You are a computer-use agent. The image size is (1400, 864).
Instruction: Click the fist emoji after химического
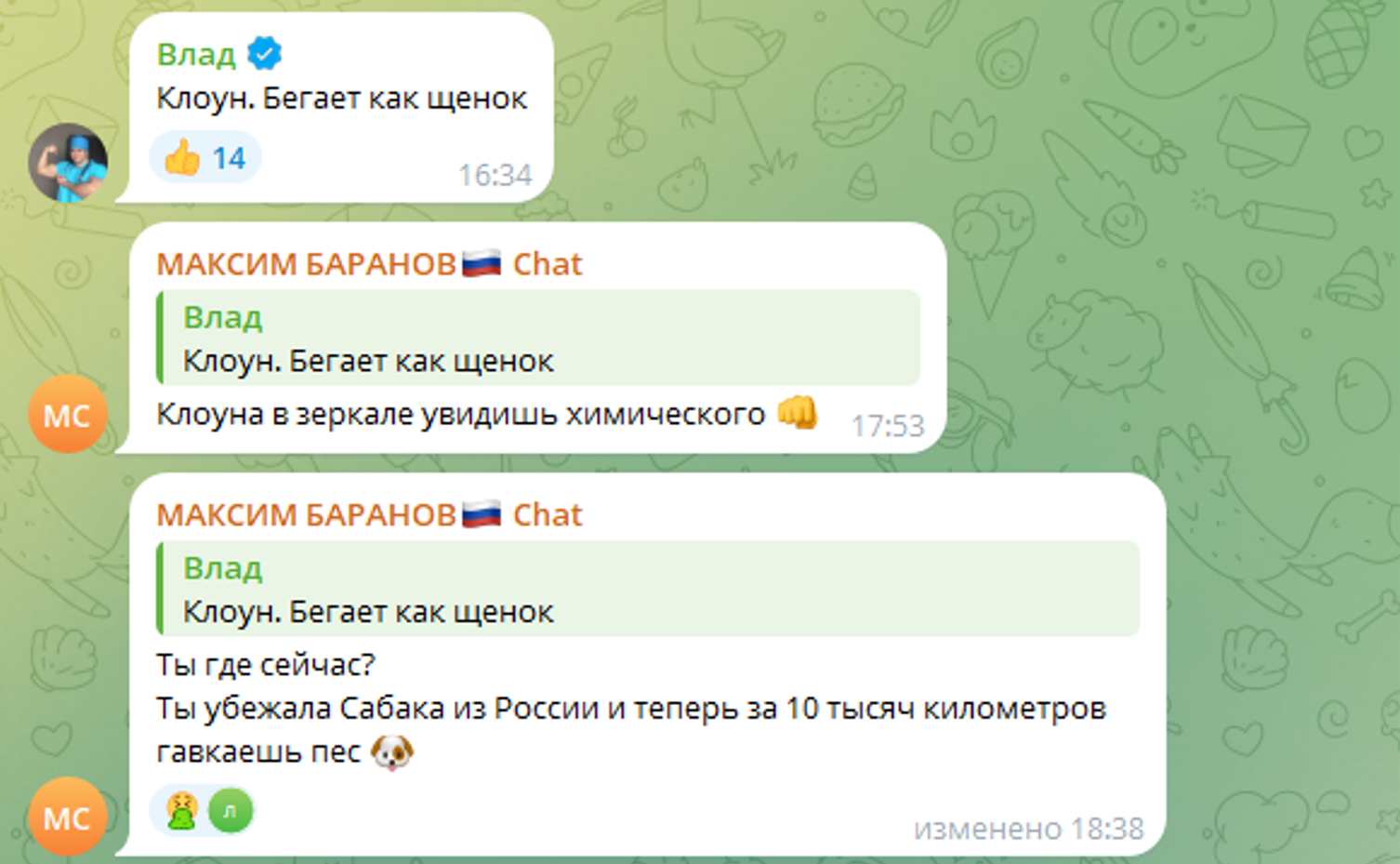(797, 412)
